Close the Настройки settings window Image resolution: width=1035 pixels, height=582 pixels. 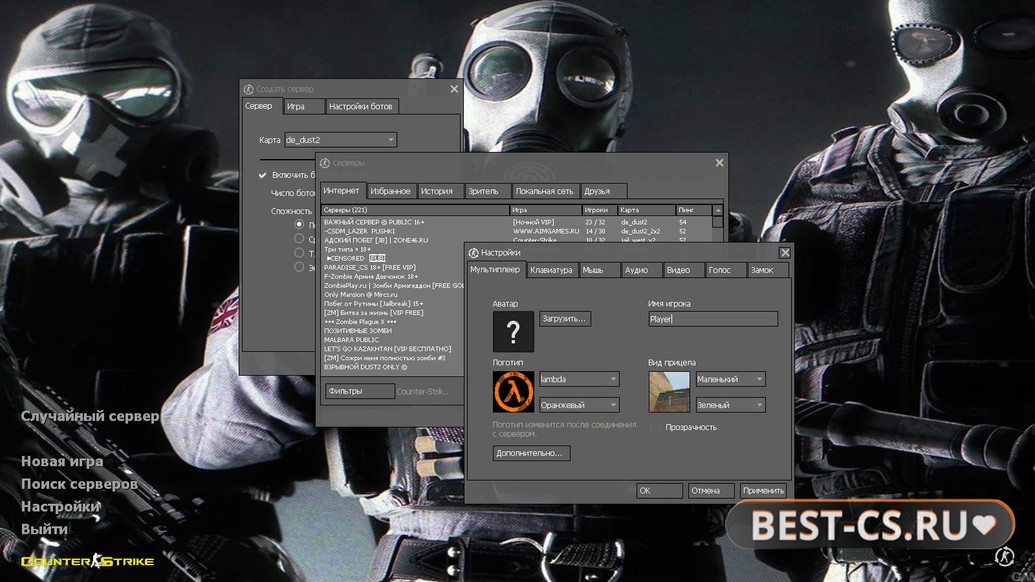click(x=784, y=253)
